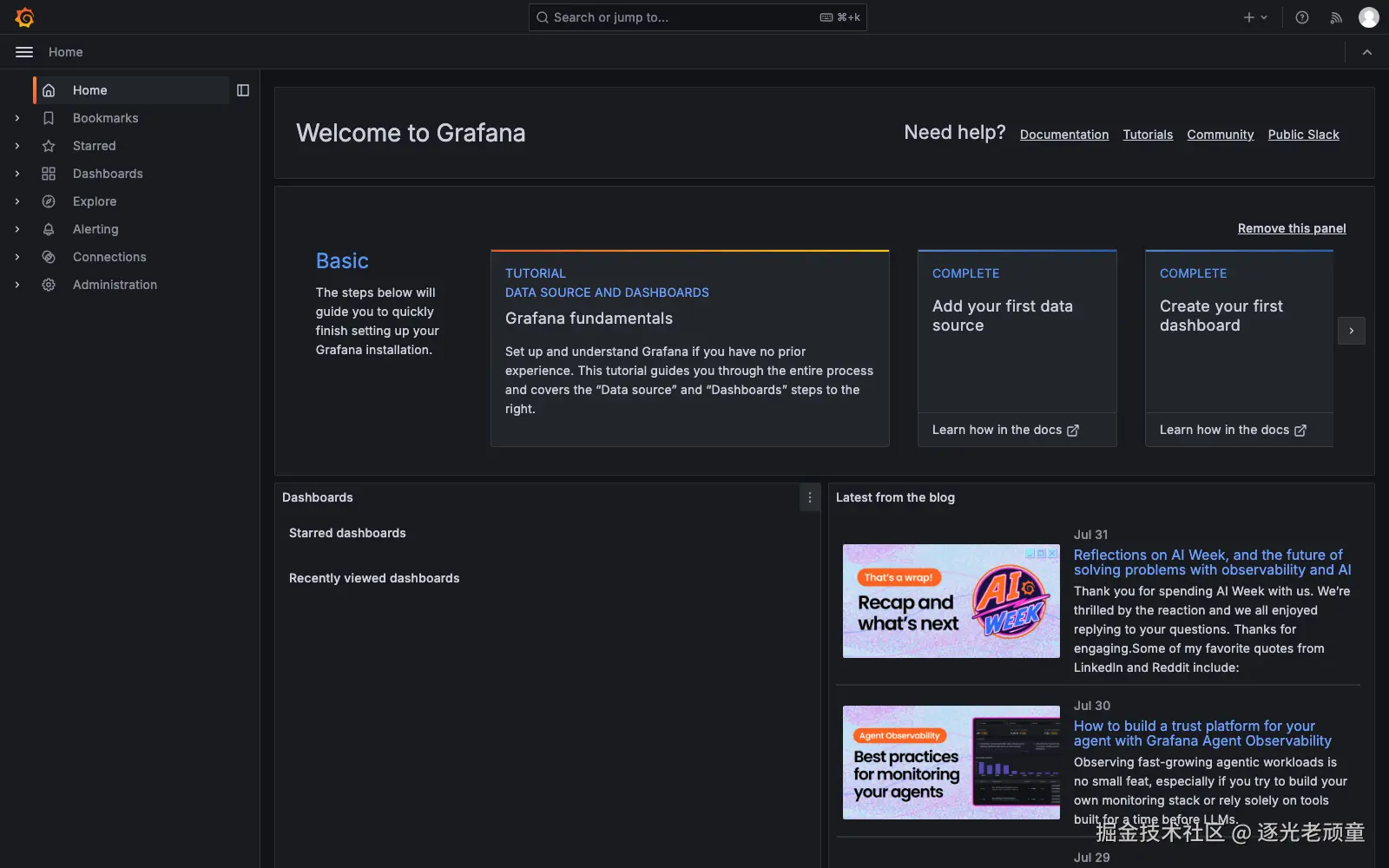Show next setup steps with right arrow
1389x868 pixels.
[x=1352, y=331]
